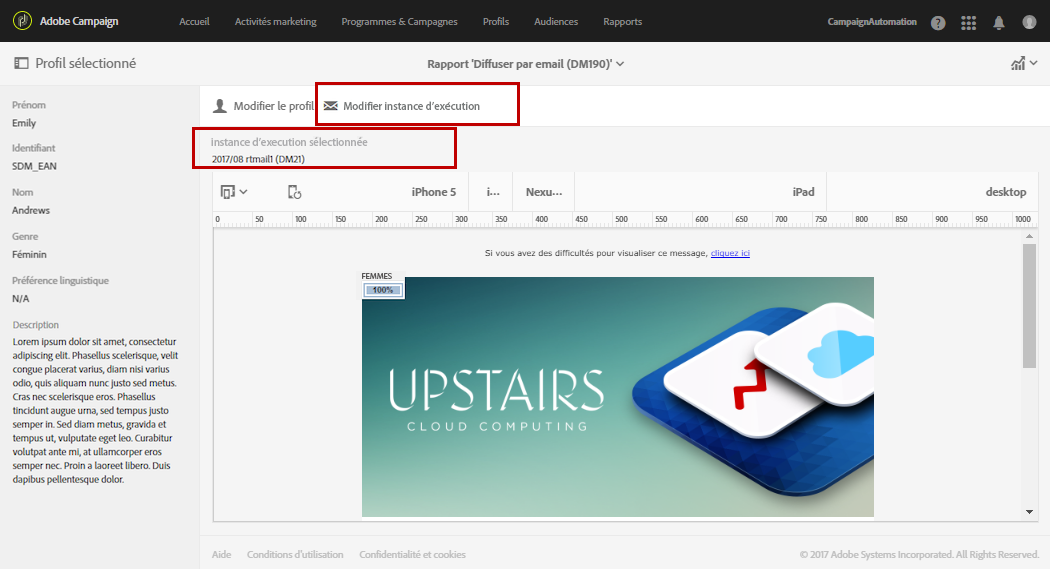Open Profils menu
This screenshot has height=569, width=1050.
(496, 21)
